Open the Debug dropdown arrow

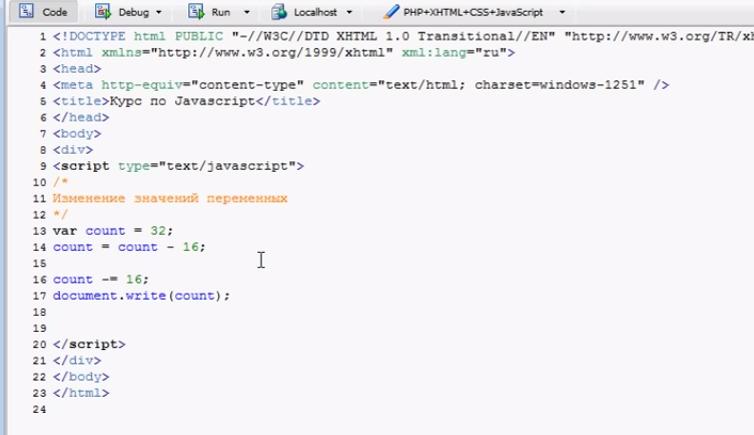(159, 12)
